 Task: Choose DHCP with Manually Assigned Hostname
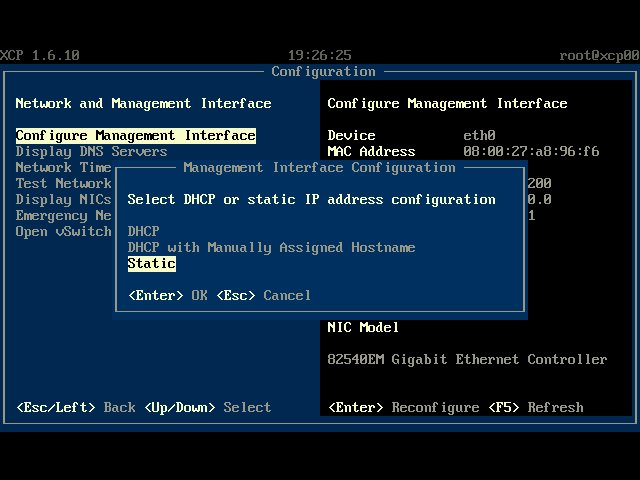(271, 247)
